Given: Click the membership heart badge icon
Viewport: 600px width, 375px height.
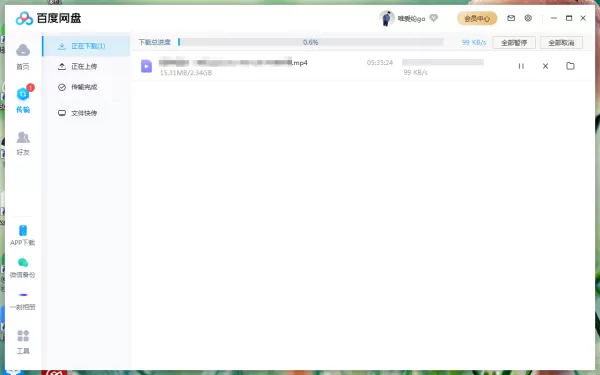Looking at the screenshot, I should (x=434, y=18).
